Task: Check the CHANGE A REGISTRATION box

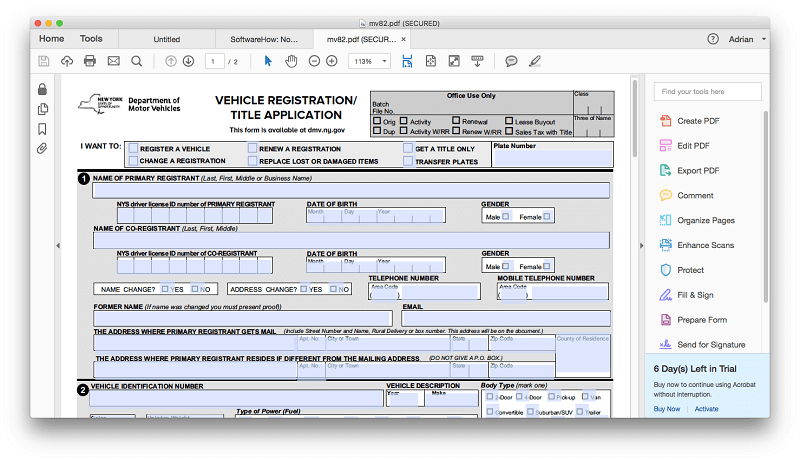Action: click(x=134, y=161)
